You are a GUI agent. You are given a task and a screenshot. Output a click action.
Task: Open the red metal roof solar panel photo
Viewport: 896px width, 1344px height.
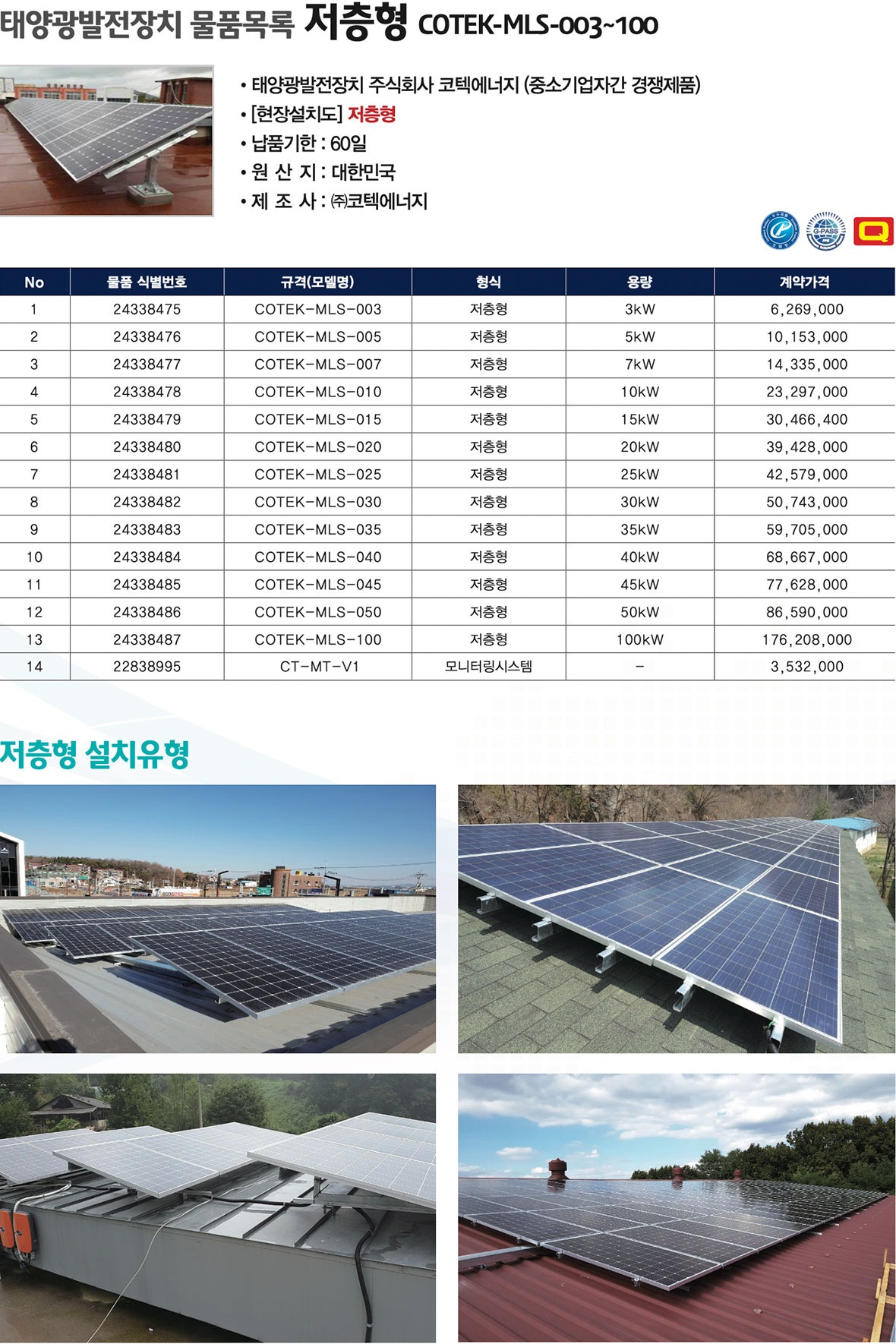pos(677,1208)
